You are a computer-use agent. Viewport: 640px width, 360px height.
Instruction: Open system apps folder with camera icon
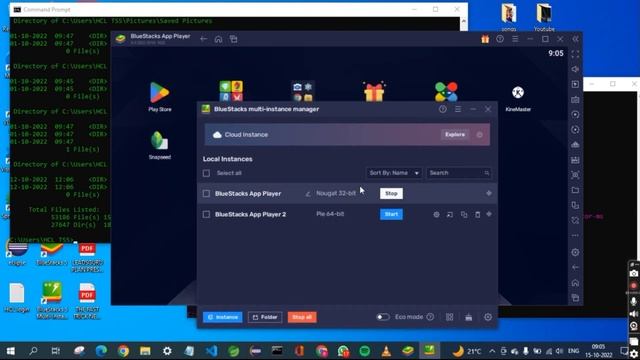(302, 91)
